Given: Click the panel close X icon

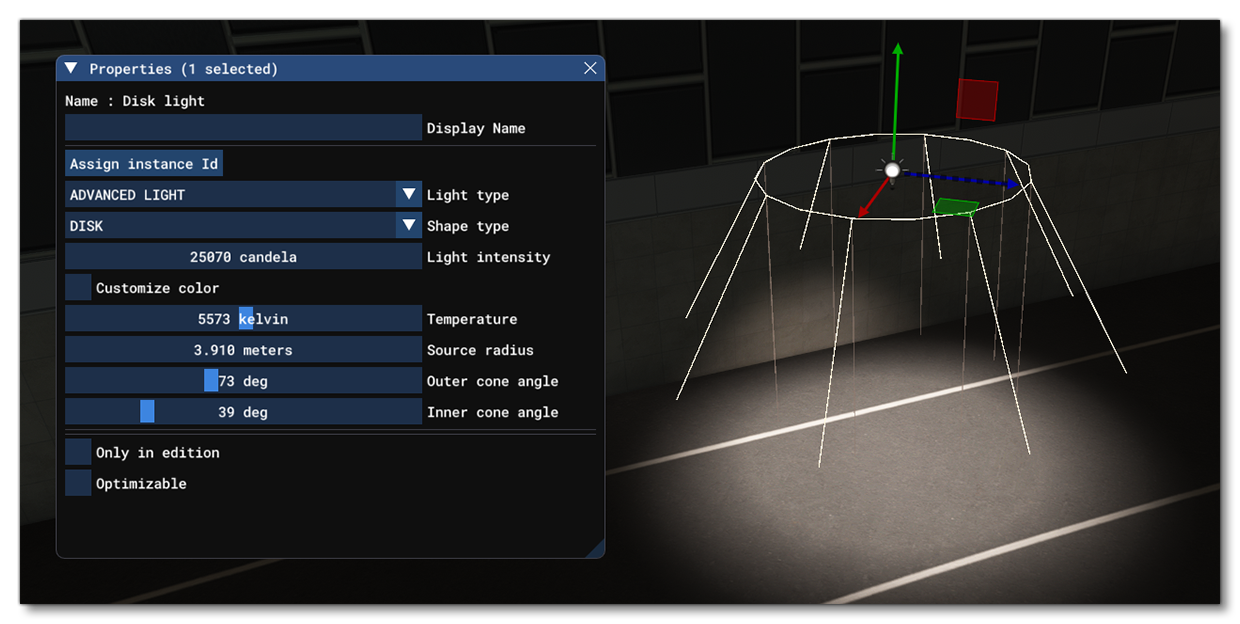Looking at the screenshot, I should click(589, 67).
